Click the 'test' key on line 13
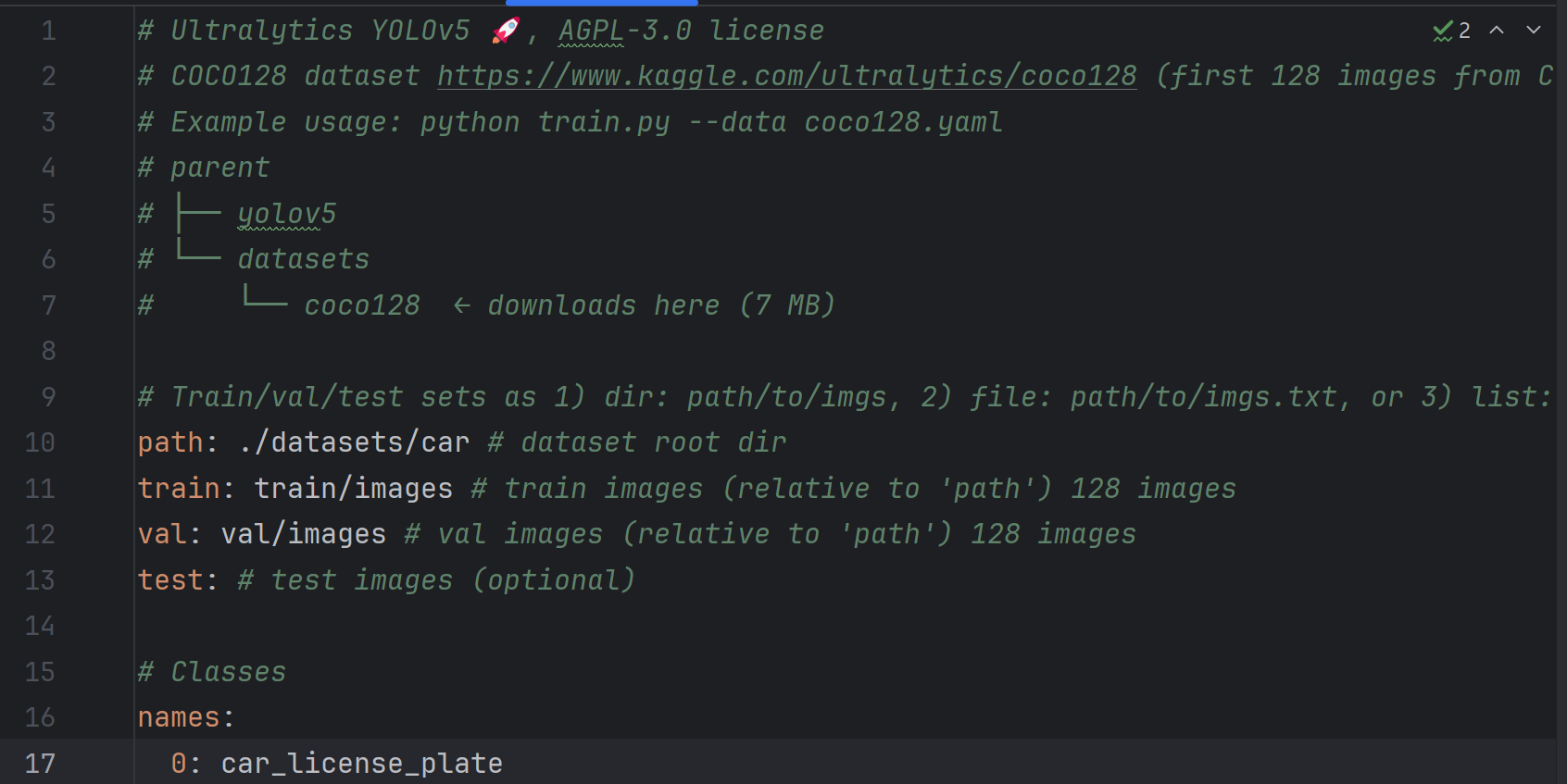Viewport: 1567px width, 784px height. coord(170,580)
